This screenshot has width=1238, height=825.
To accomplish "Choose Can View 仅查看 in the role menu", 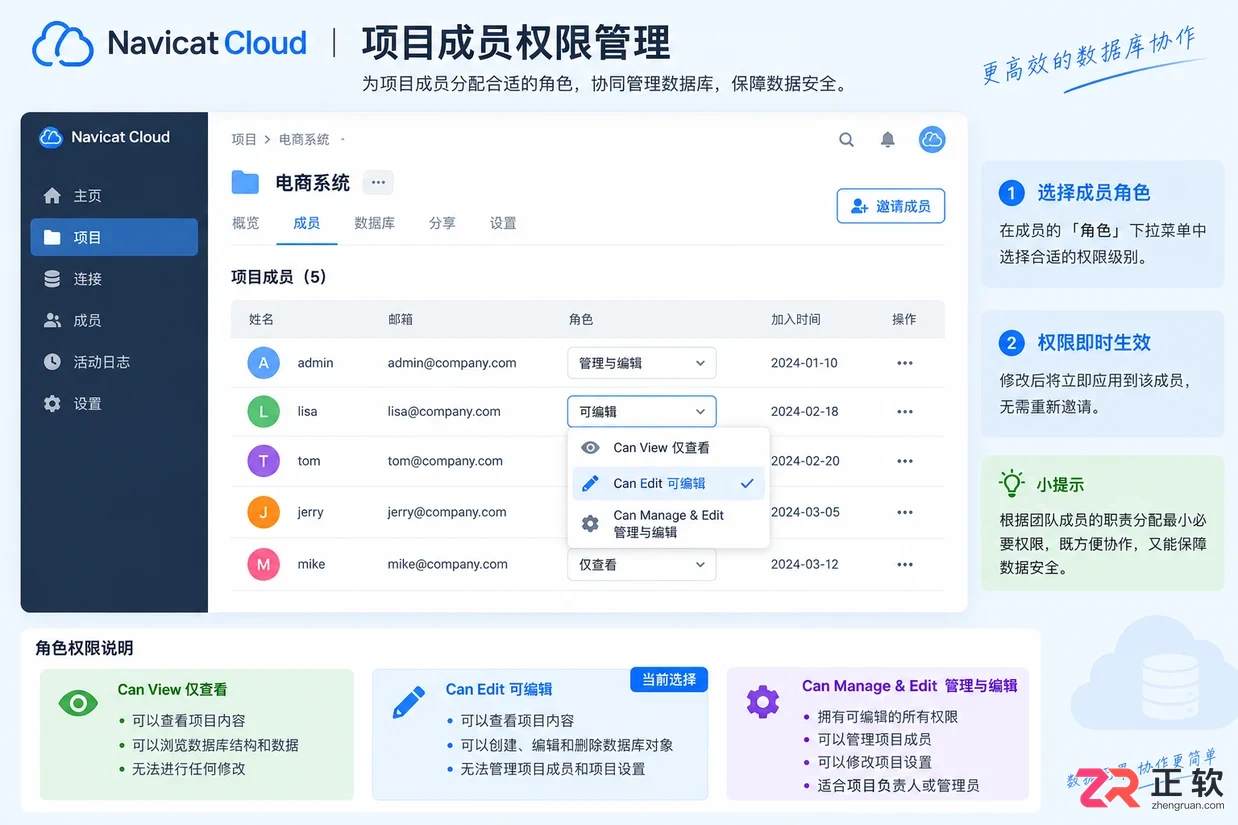I will coord(668,448).
